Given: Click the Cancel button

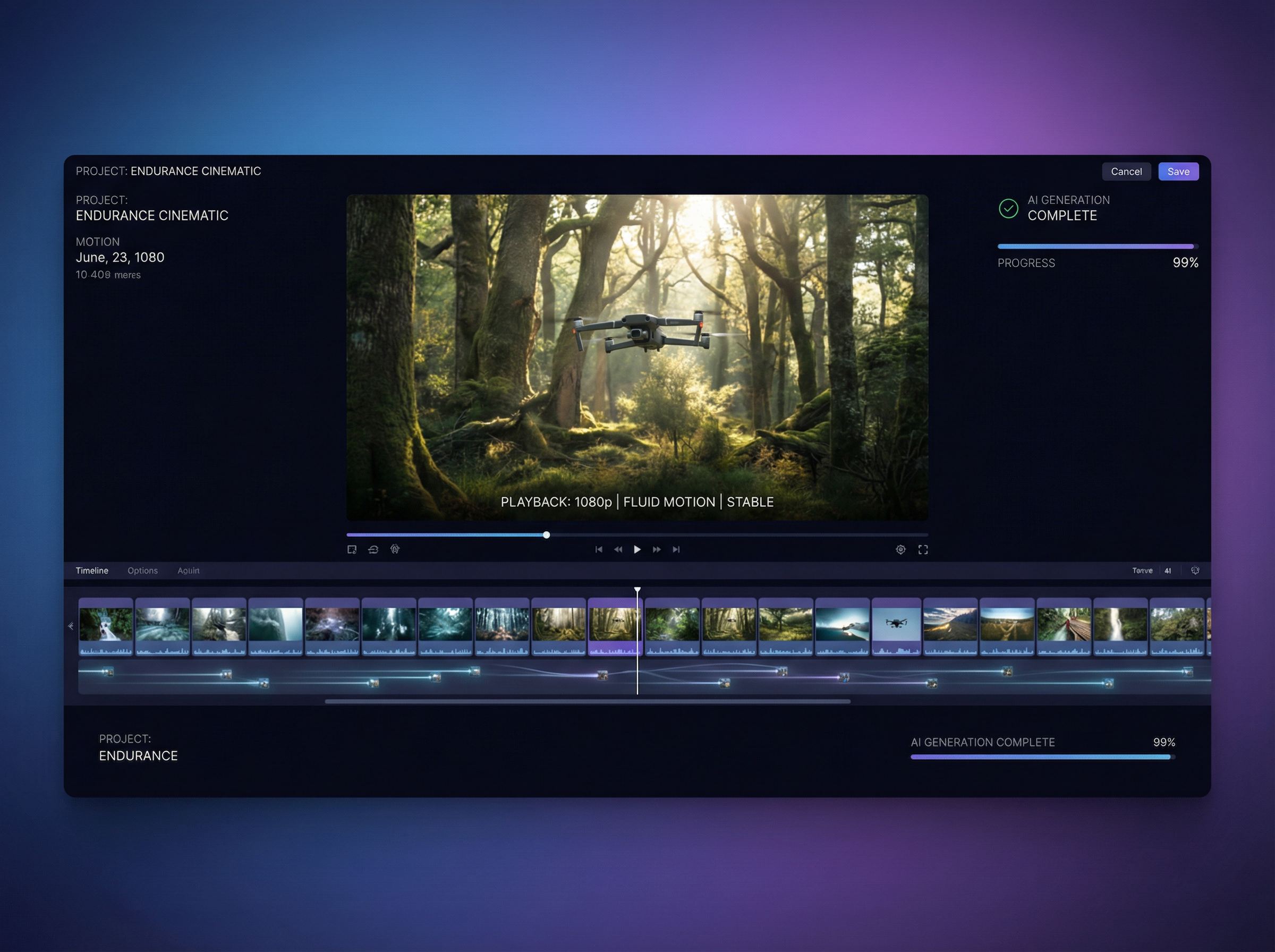Looking at the screenshot, I should (x=1126, y=171).
